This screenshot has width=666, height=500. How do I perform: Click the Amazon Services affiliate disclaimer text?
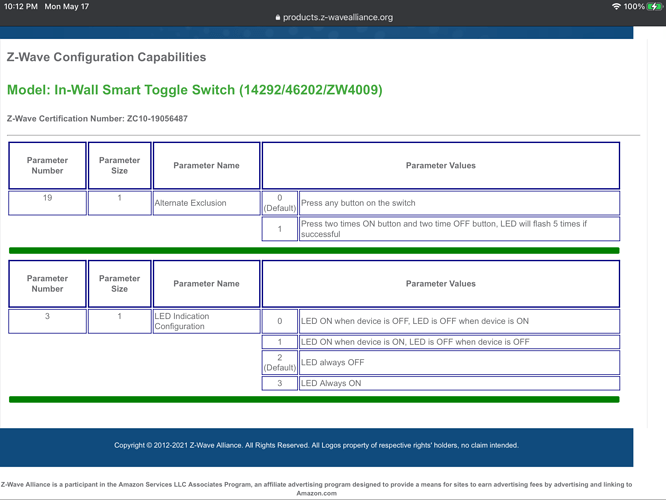point(316,489)
